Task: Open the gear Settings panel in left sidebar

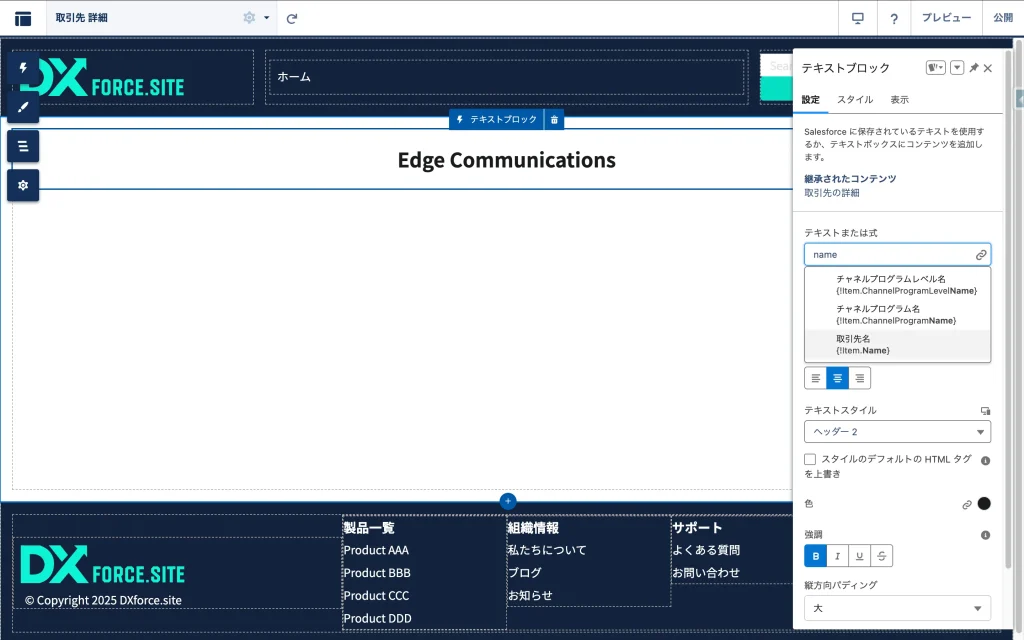Action: pyautogui.click(x=23, y=185)
